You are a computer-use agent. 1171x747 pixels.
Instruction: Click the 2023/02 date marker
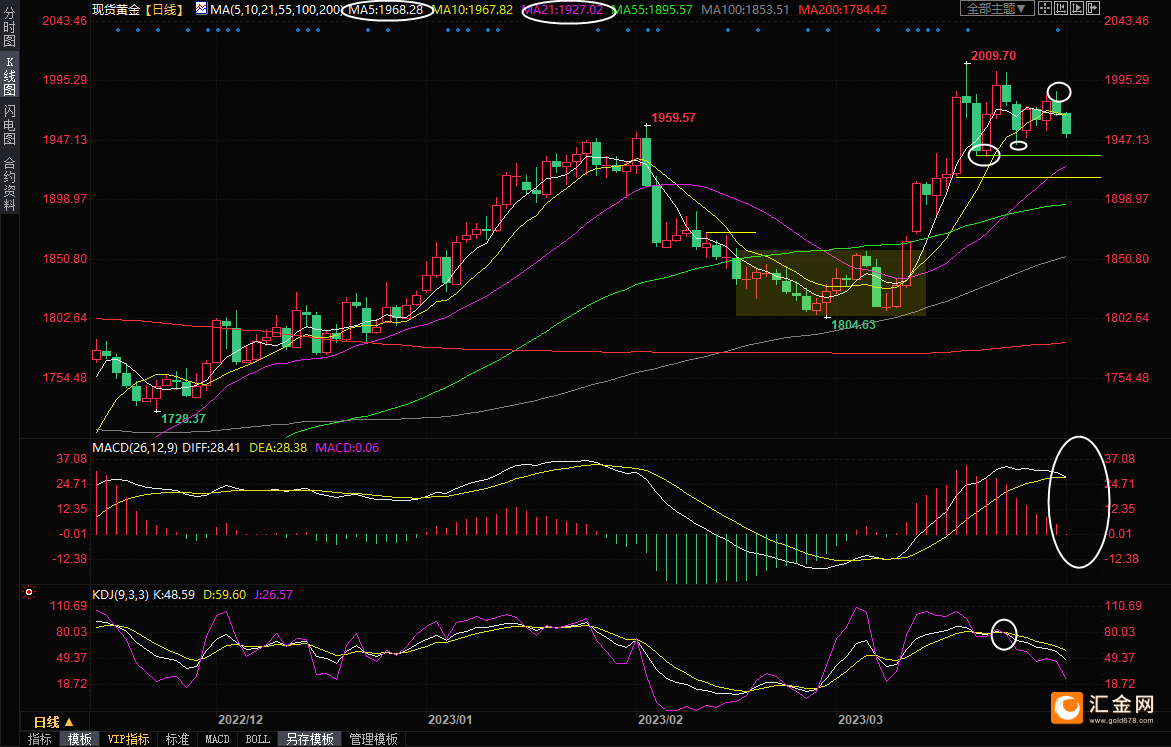(x=660, y=720)
